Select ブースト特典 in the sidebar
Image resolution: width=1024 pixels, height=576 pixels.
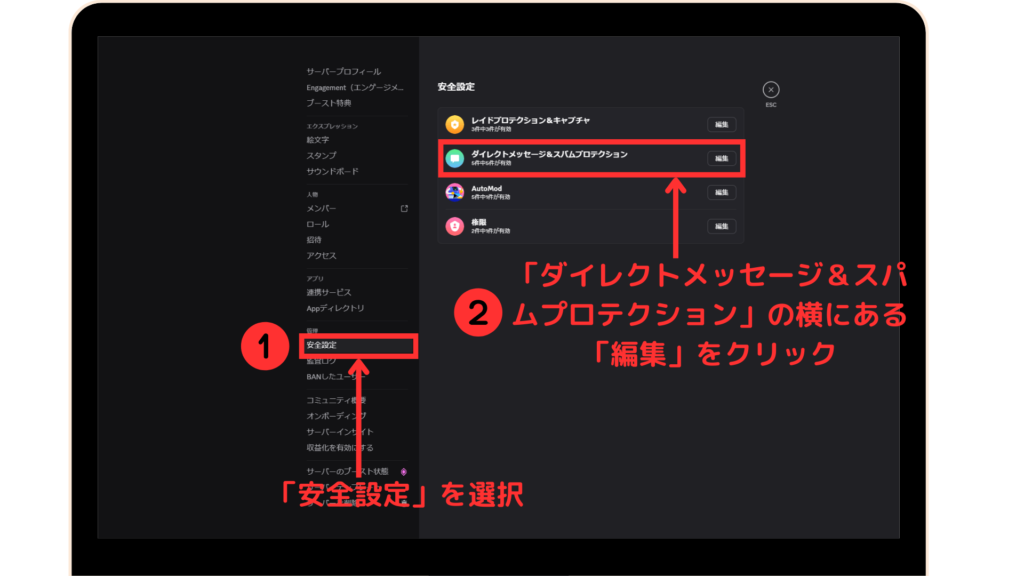click(328, 103)
